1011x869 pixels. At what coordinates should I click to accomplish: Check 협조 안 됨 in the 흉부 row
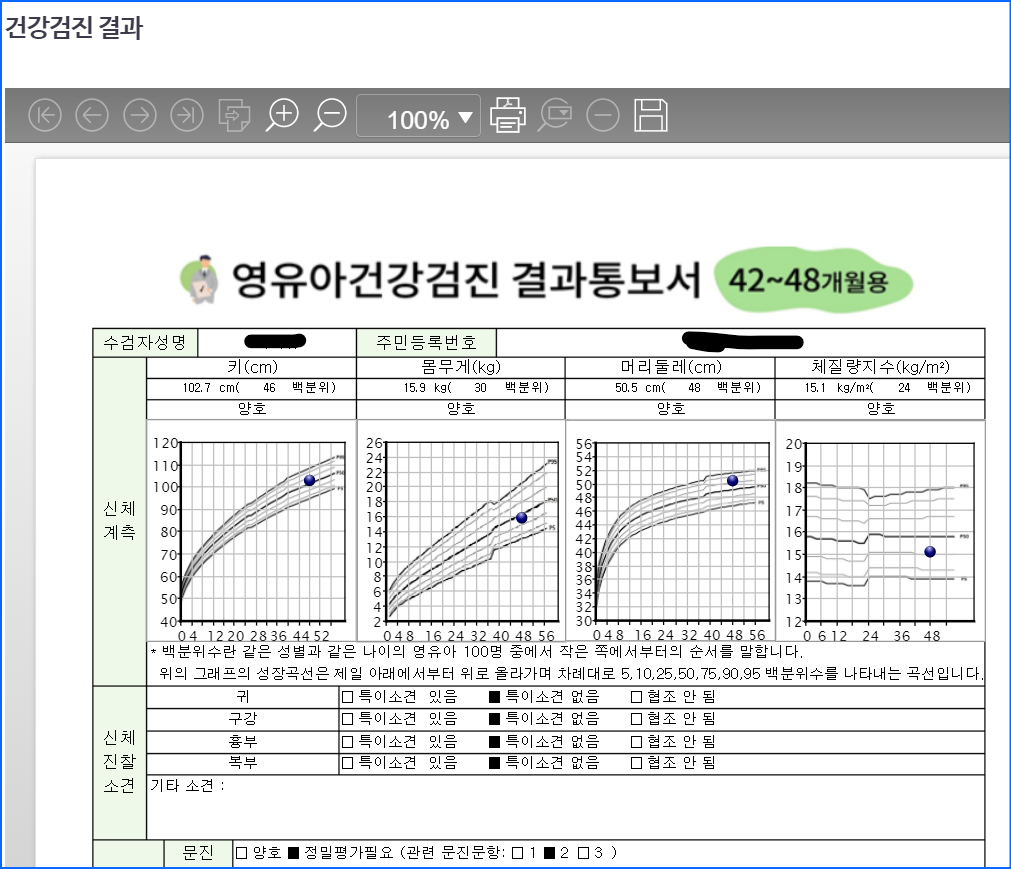coord(636,741)
